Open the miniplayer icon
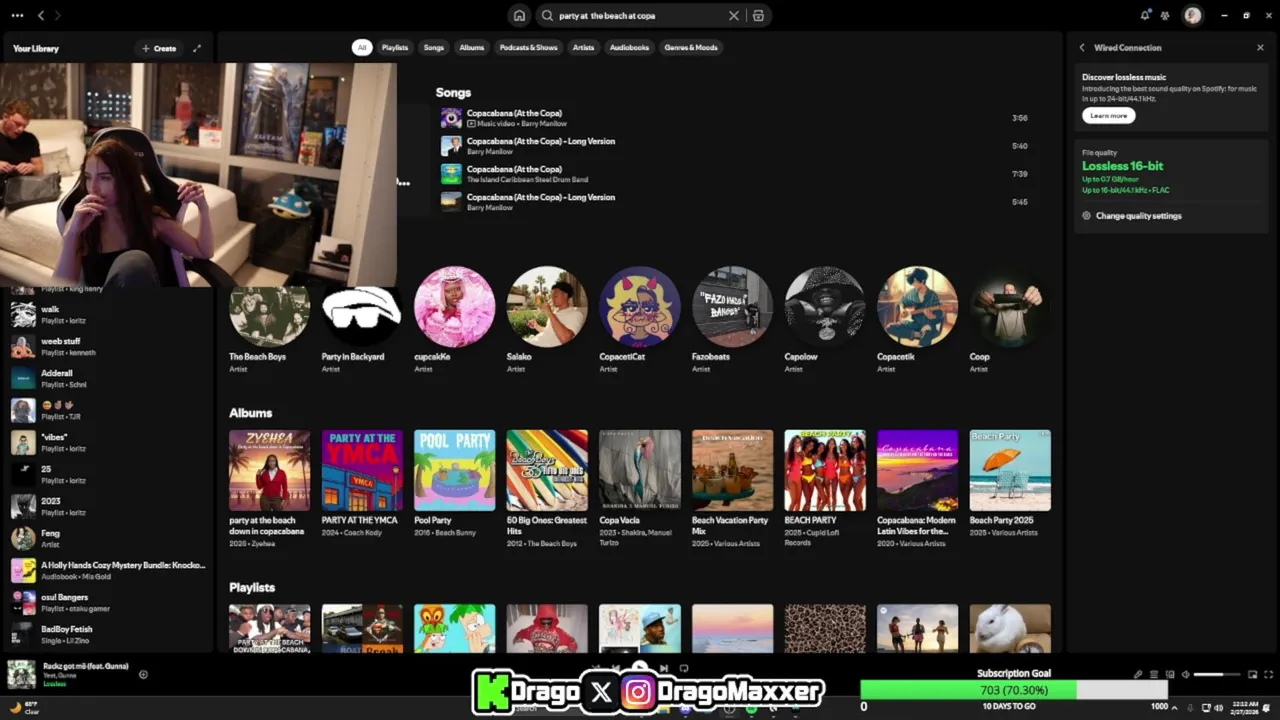Screen dimensions: 1280x720 point(1252,674)
